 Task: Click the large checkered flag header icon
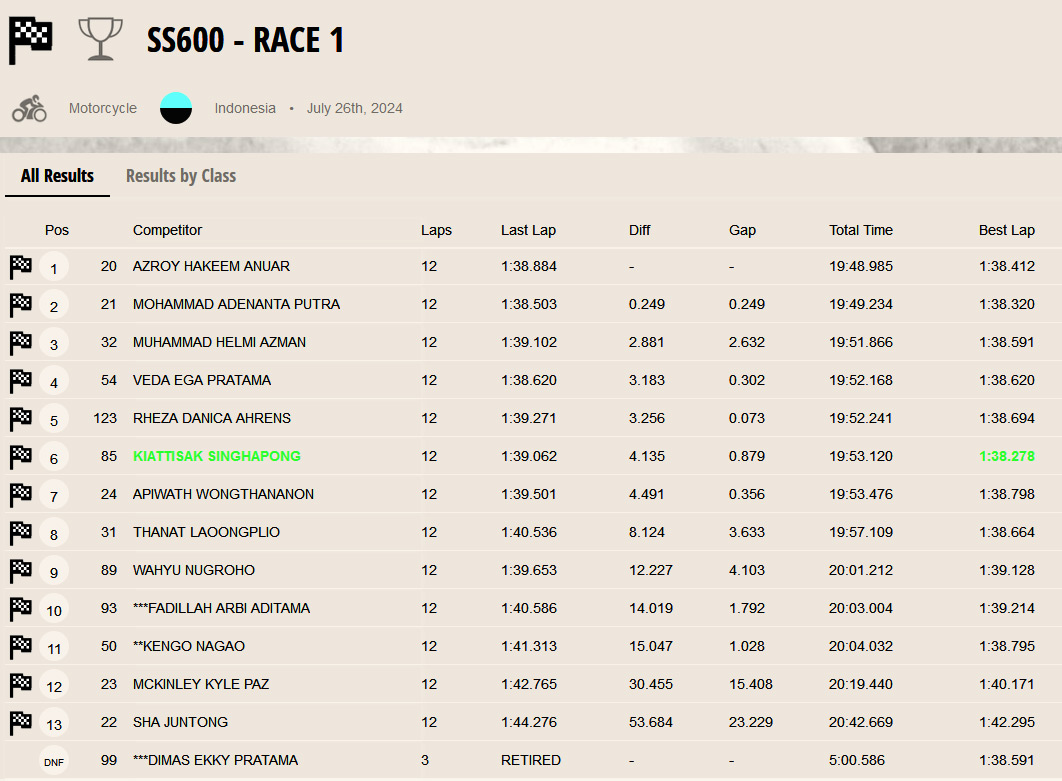pos(30,40)
